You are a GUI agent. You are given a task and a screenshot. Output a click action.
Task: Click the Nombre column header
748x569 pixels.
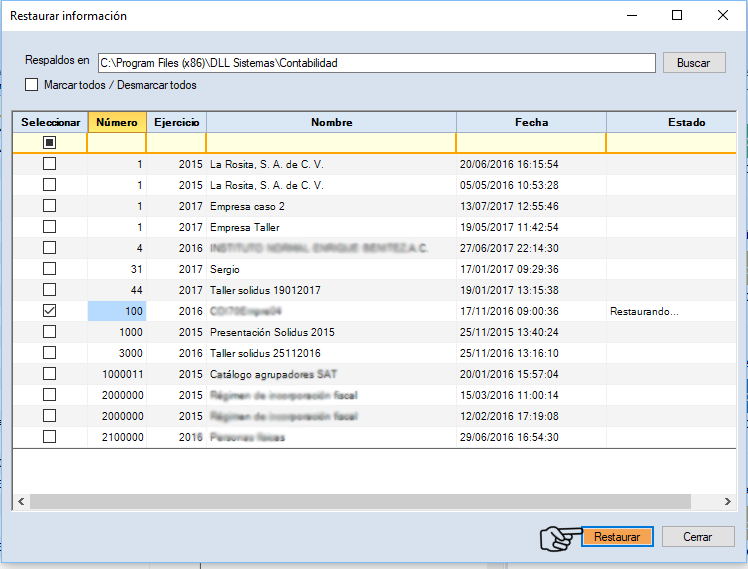(331, 122)
